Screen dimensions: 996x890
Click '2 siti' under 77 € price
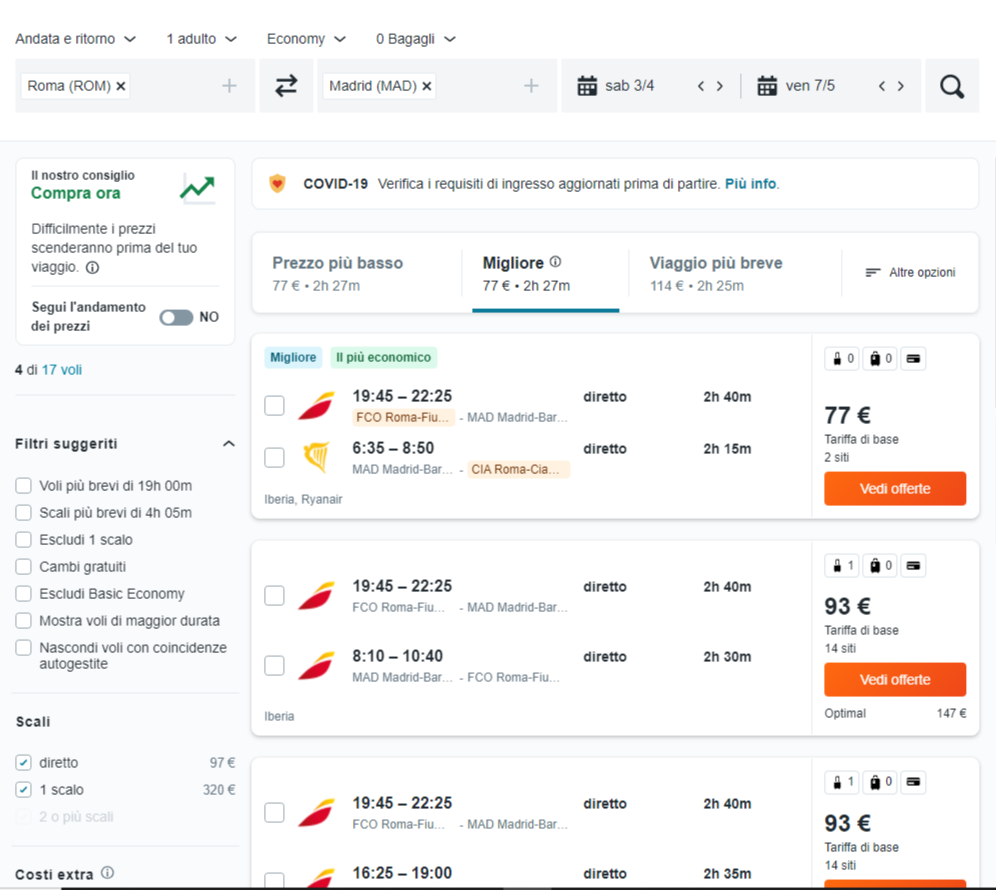[x=837, y=457]
